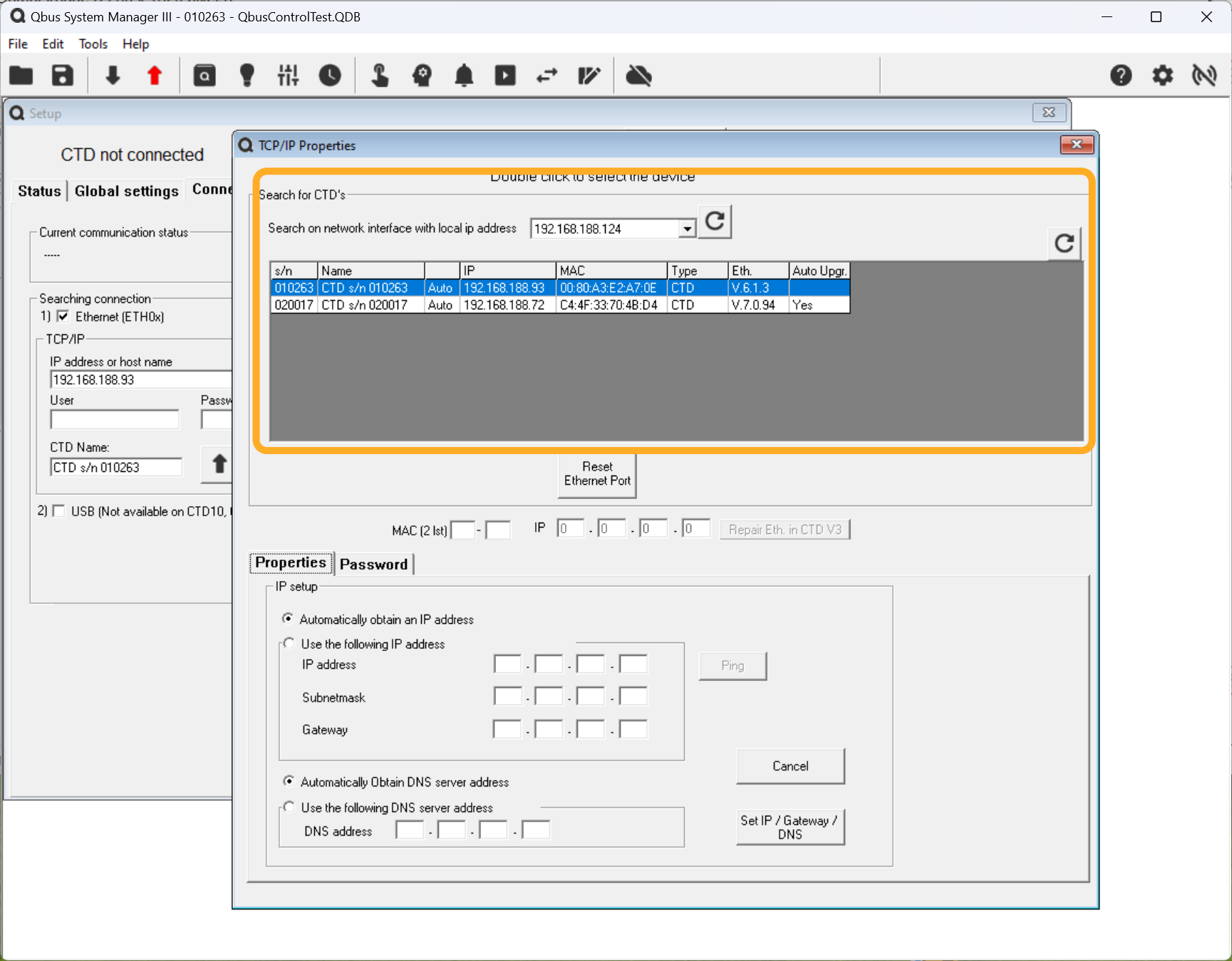The width and height of the screenshot is (1232, 961).
Task: Open the sliders mixer icon
Action: pyautogui.click(x=288, y=75)
